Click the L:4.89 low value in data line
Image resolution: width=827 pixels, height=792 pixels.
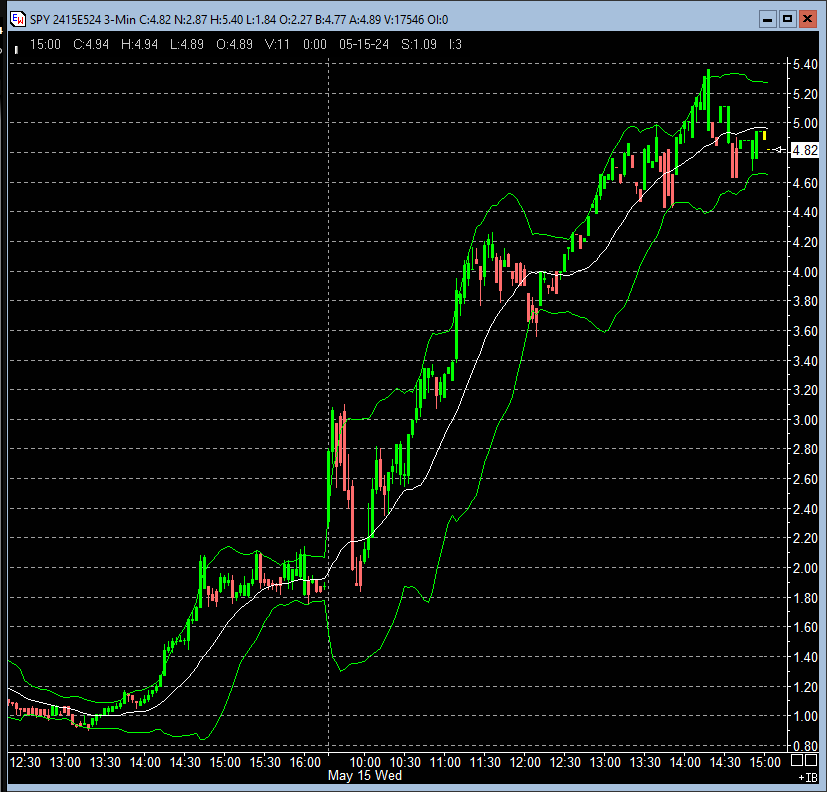[x=187, y=44]
